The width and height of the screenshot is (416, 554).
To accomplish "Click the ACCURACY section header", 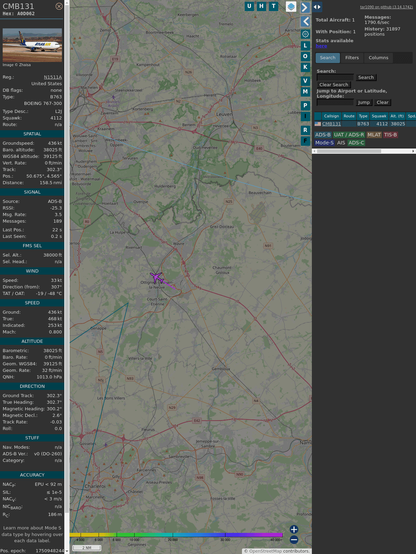I will coord(32,475).
